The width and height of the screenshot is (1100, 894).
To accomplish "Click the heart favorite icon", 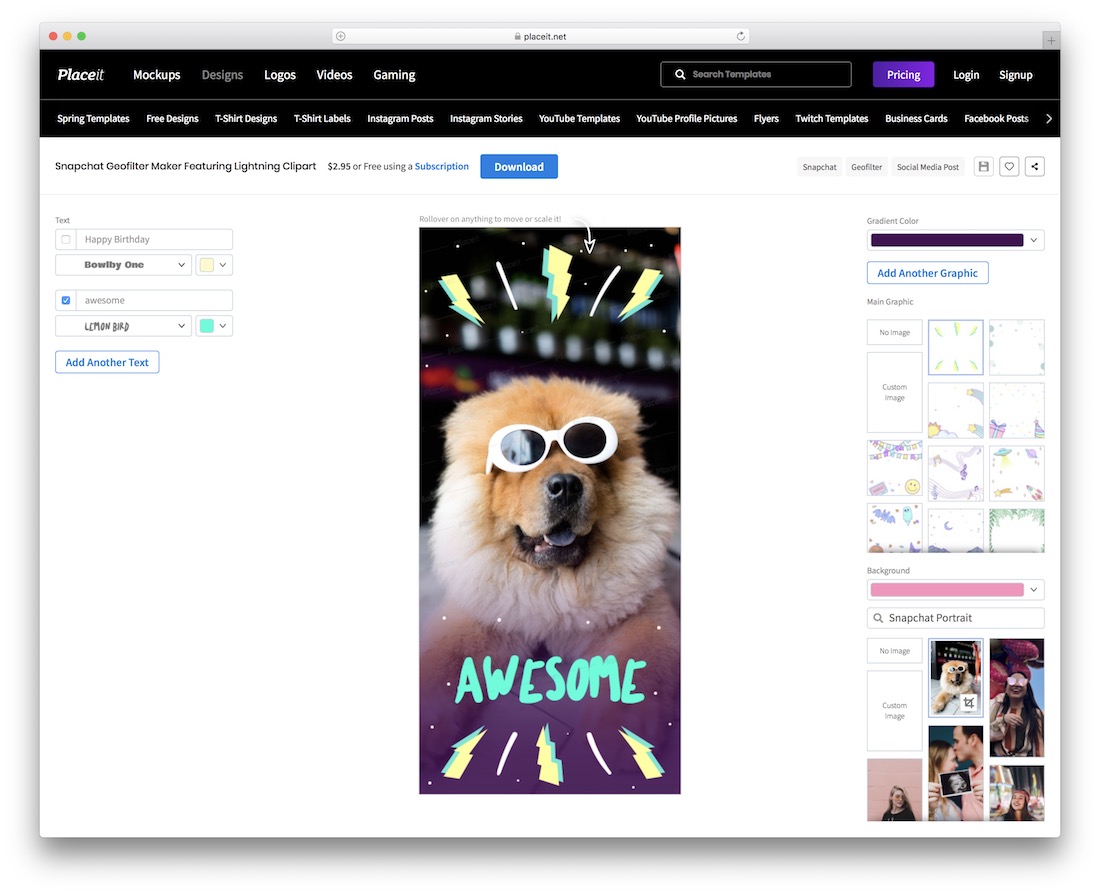I will coord(1009,166).
